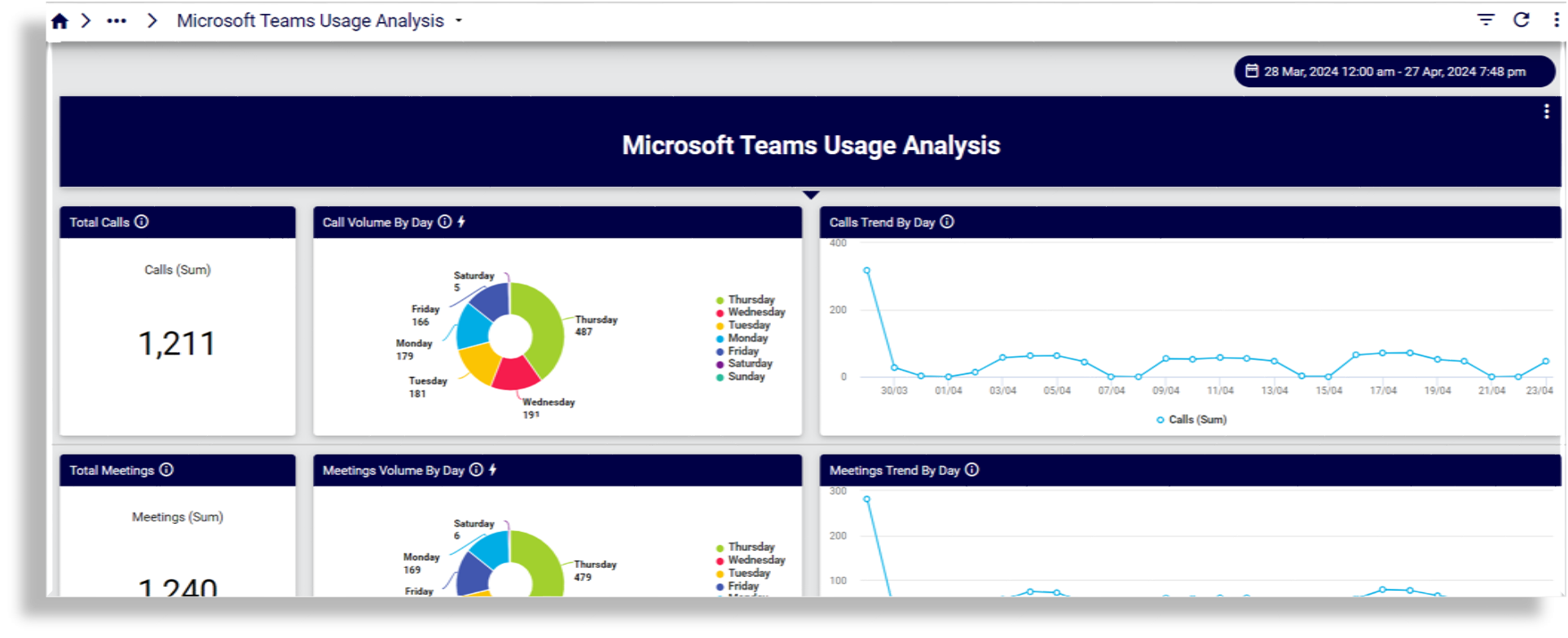Click lightning icon on Call Volume By Day

tap(461, 222)
